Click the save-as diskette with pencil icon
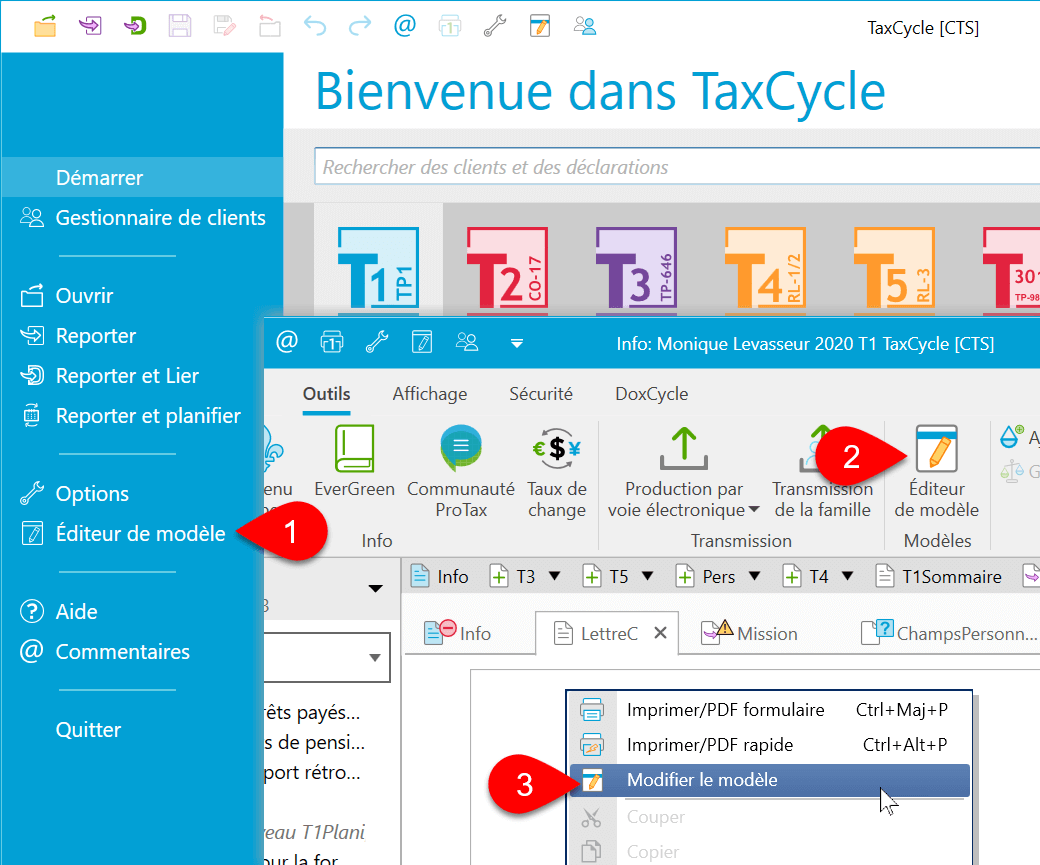Image resolution: width=1040 pixels, height=865 pixels. coord(225,27)
